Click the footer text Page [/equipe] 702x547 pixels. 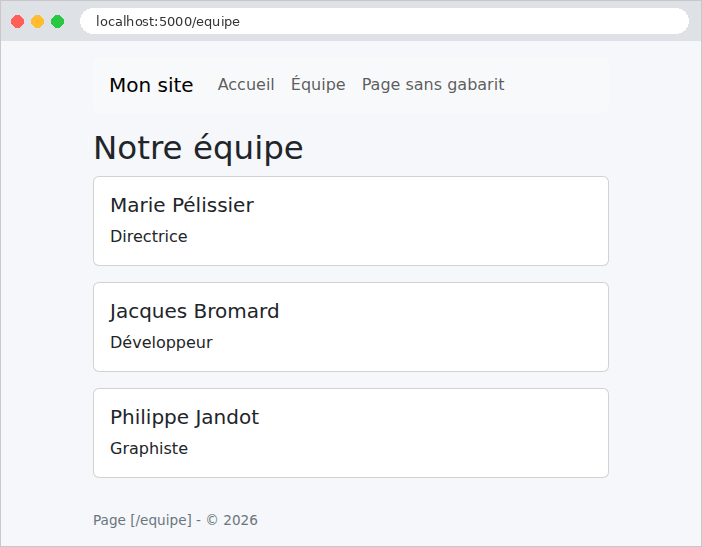click(142, 520)
